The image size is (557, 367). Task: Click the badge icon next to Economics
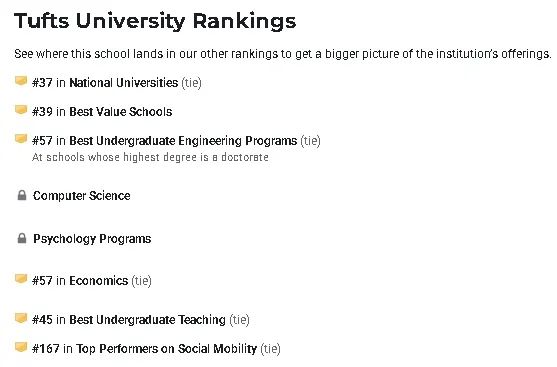(21, 280)
